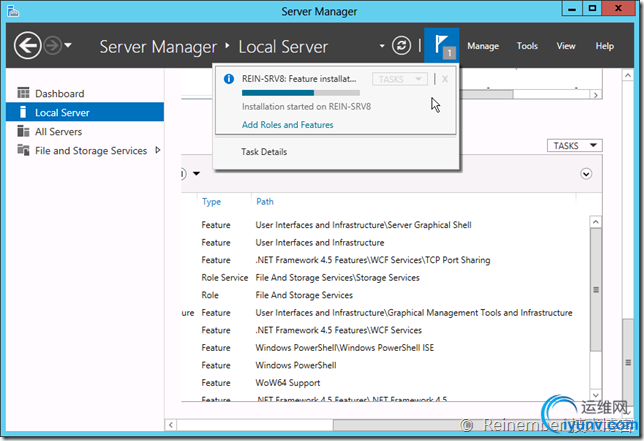This screenshot has width=644, height=441.
Task: Click the All Servers icon
Action: point(23,131)
